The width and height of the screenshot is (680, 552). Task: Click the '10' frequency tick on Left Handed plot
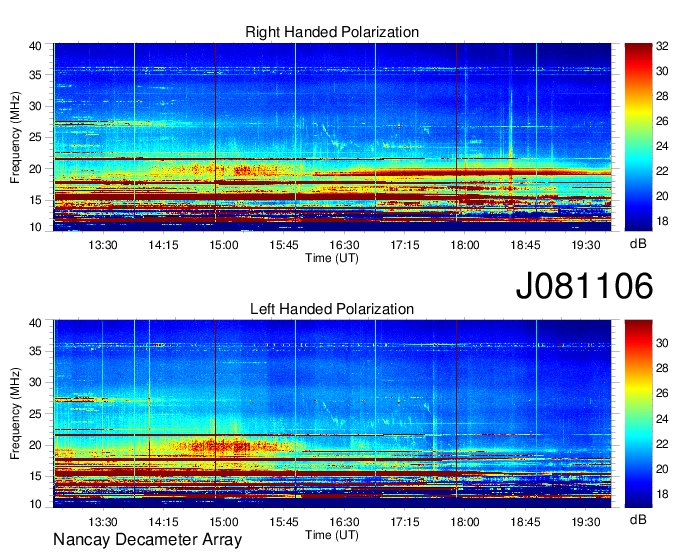point(35,504)
